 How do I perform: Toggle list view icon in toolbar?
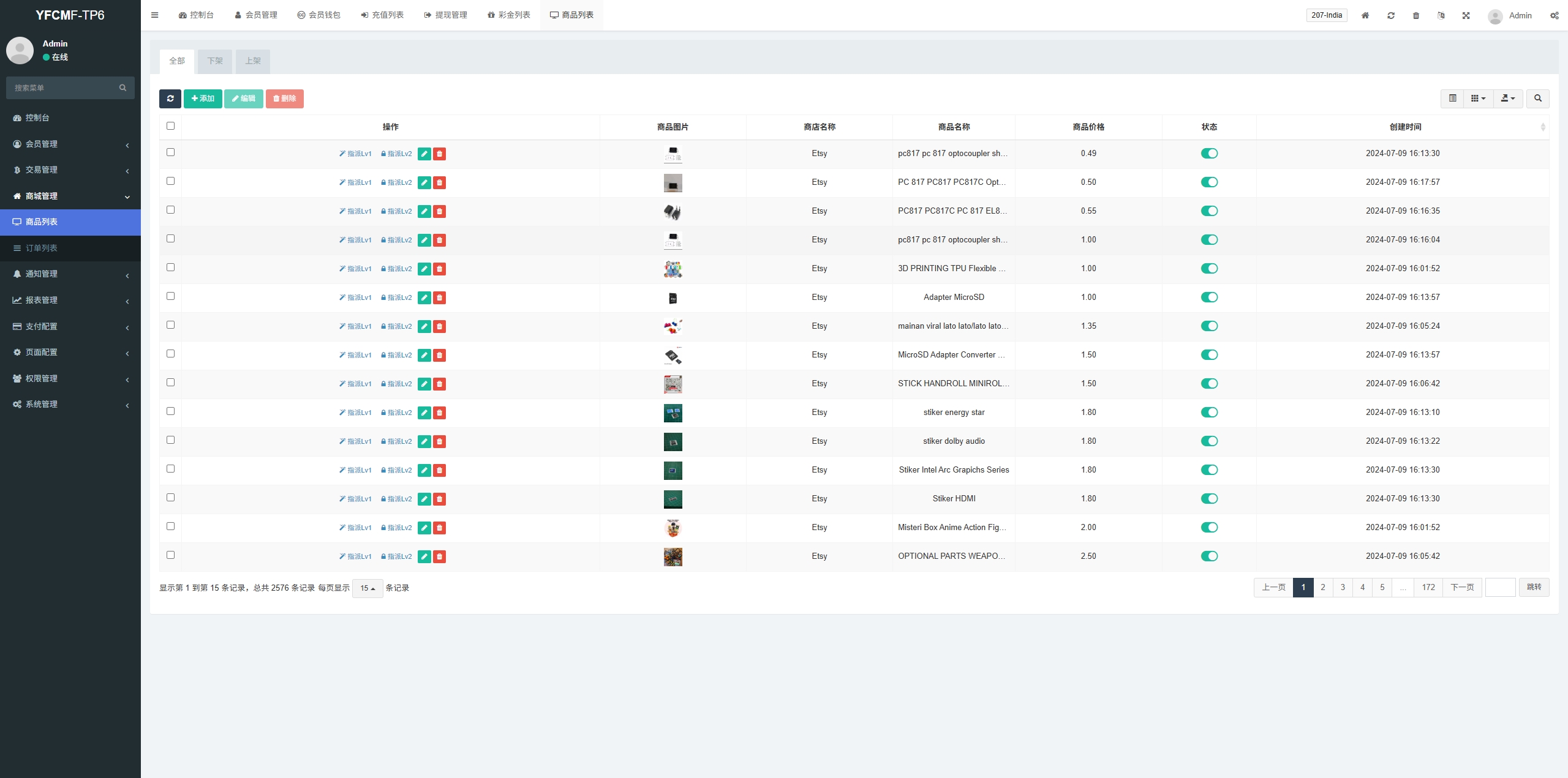click(1452, 99)
